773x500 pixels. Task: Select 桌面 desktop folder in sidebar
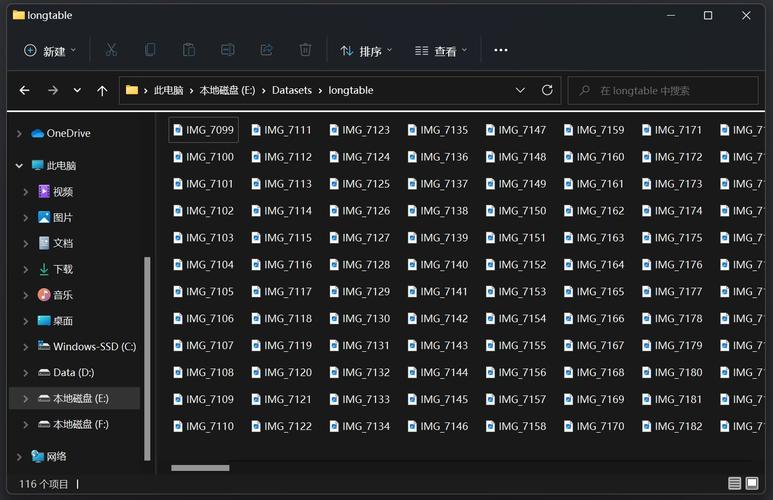pyautogui.click(x=56, y=321)
